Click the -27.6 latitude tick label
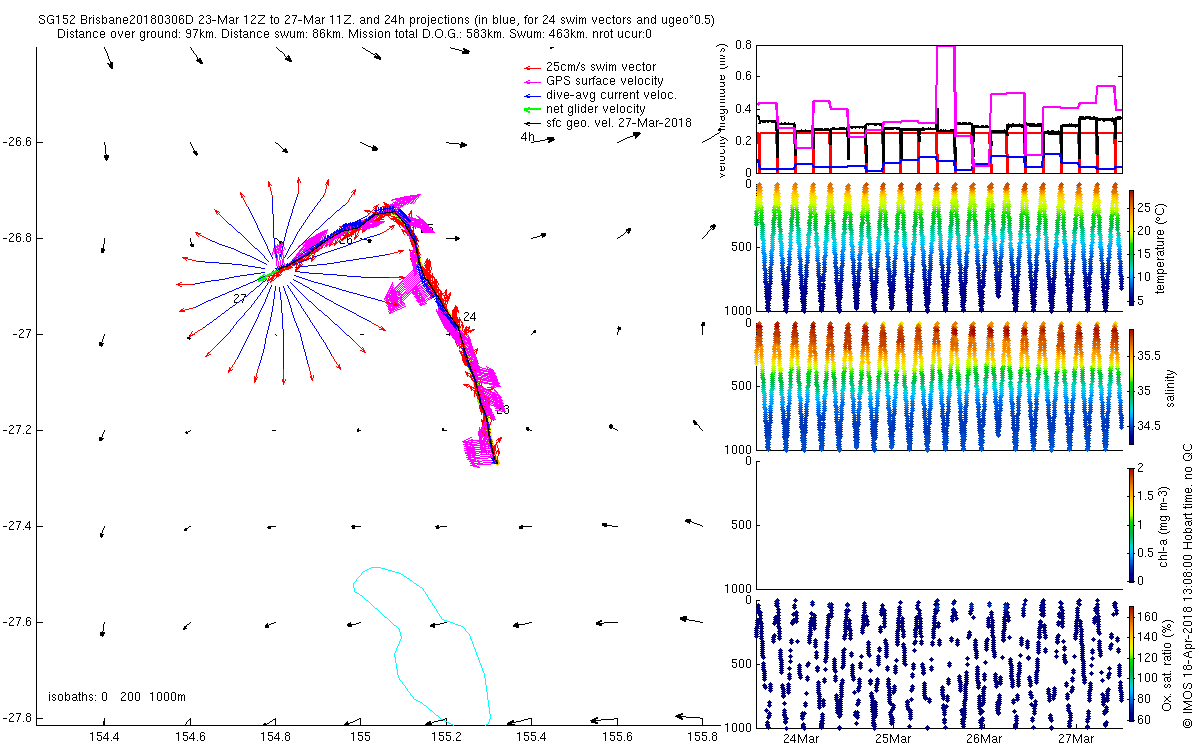The image size is (1200, 750). coord(18,622)
